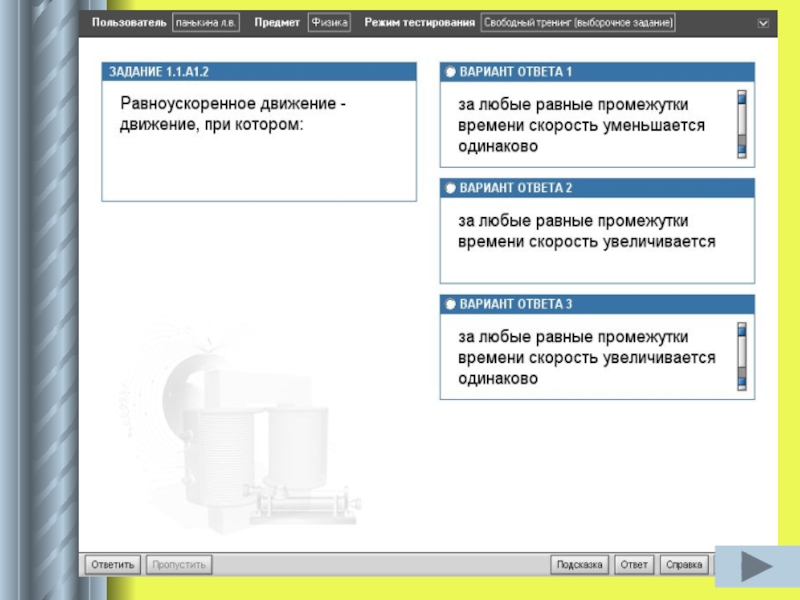Open the testing mode field Свободный тренинг

pyautogui.click(x=578, y=23)
